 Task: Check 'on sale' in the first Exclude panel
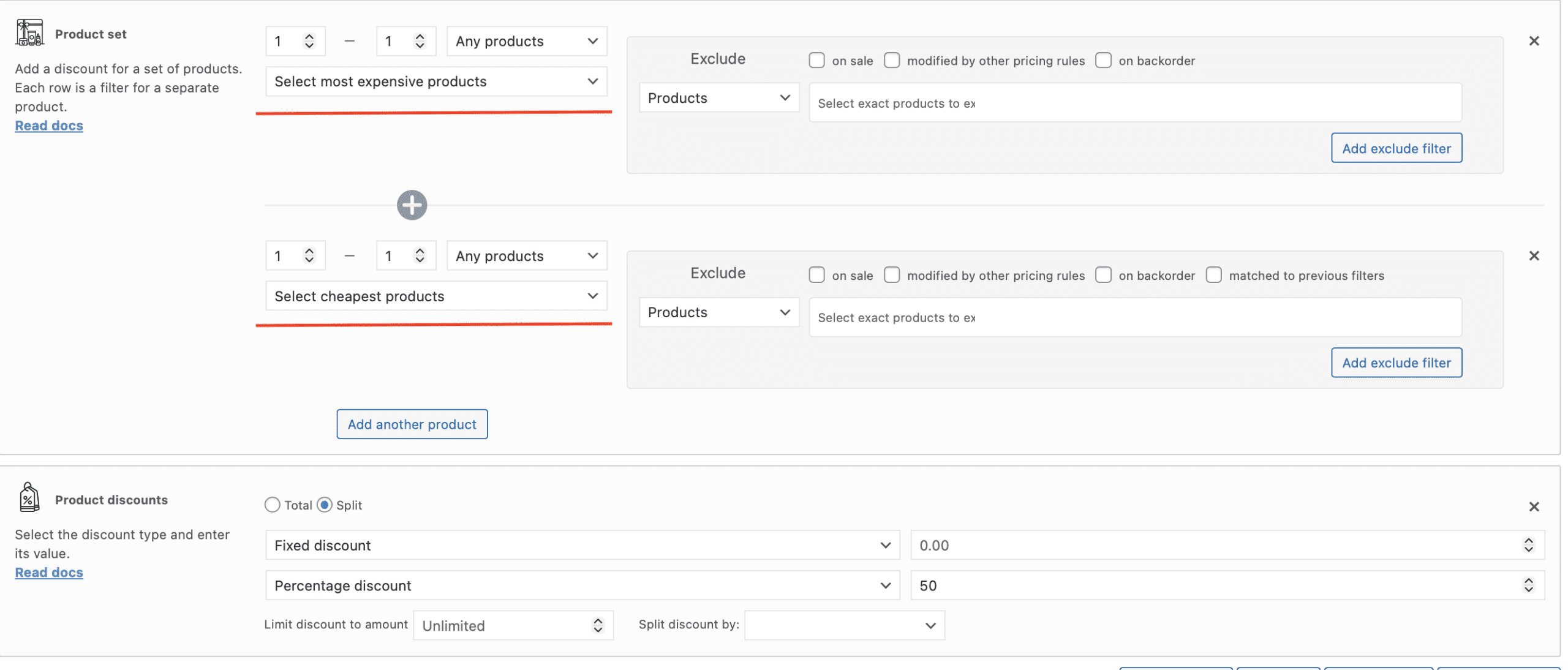[x=816, y=60]
